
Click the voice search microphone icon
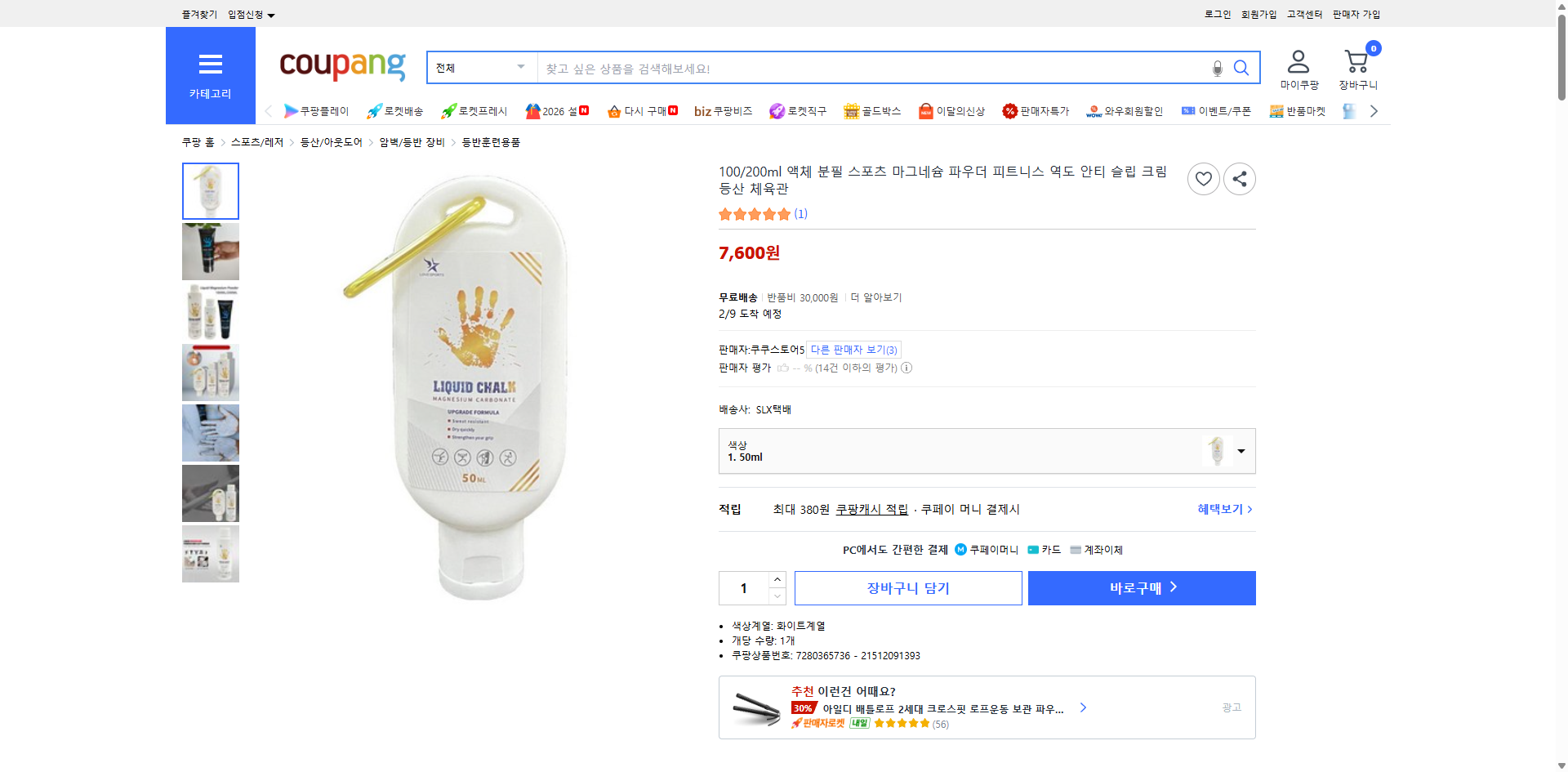(x=1216, y=68)
